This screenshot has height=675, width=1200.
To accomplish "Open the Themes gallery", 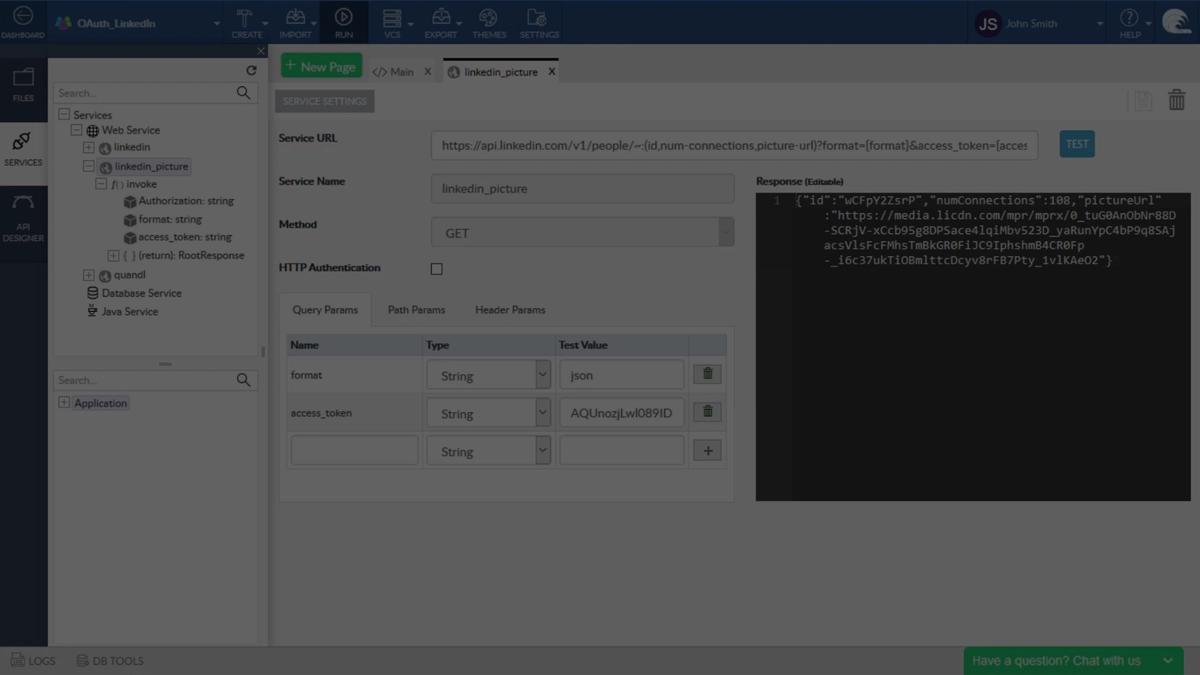I will click(x=489, y=18).
